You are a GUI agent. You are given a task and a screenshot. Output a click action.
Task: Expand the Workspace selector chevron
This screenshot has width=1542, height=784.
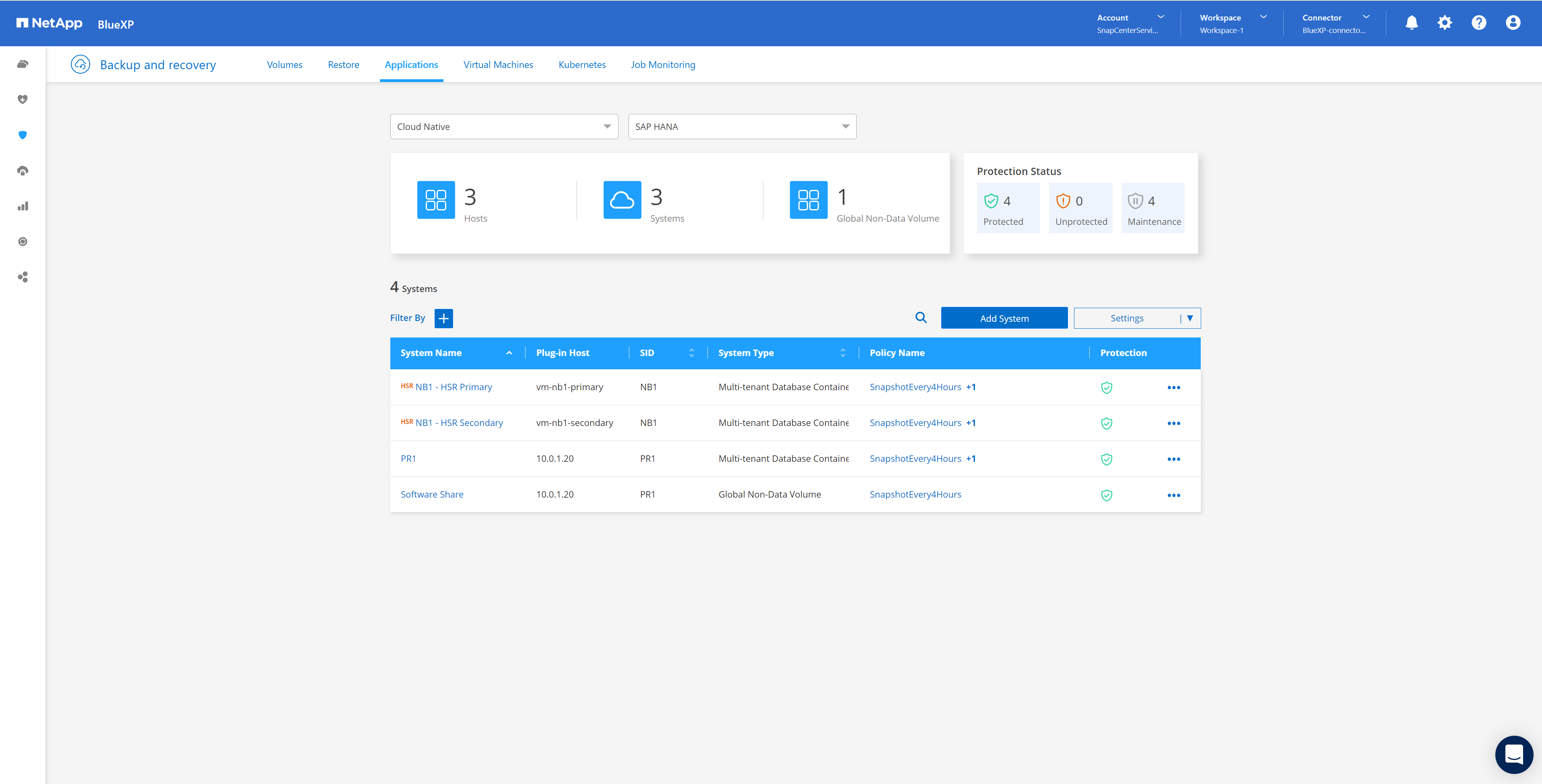coord(1263,17)
